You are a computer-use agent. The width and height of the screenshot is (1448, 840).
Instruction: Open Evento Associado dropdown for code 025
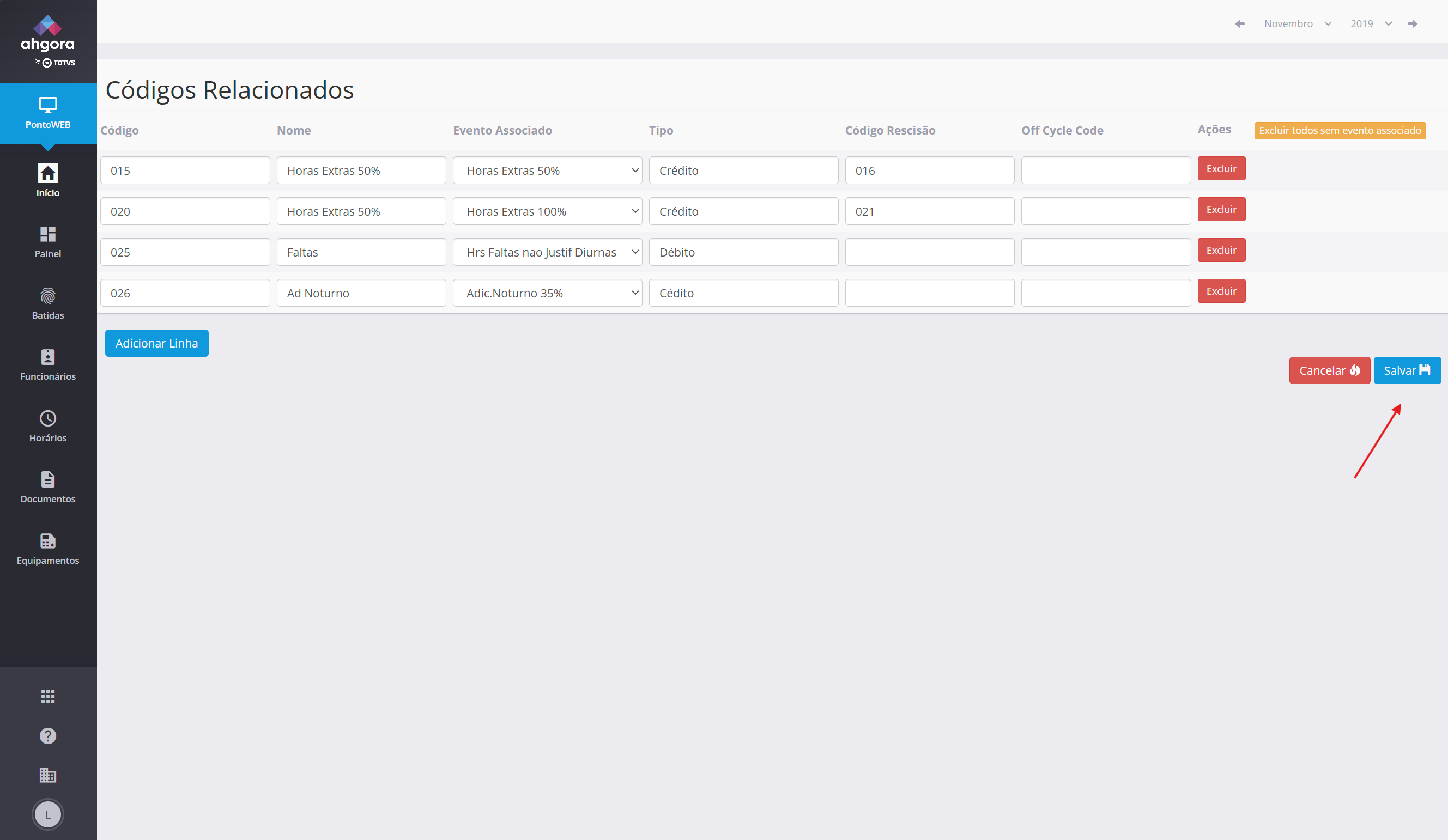547,252
